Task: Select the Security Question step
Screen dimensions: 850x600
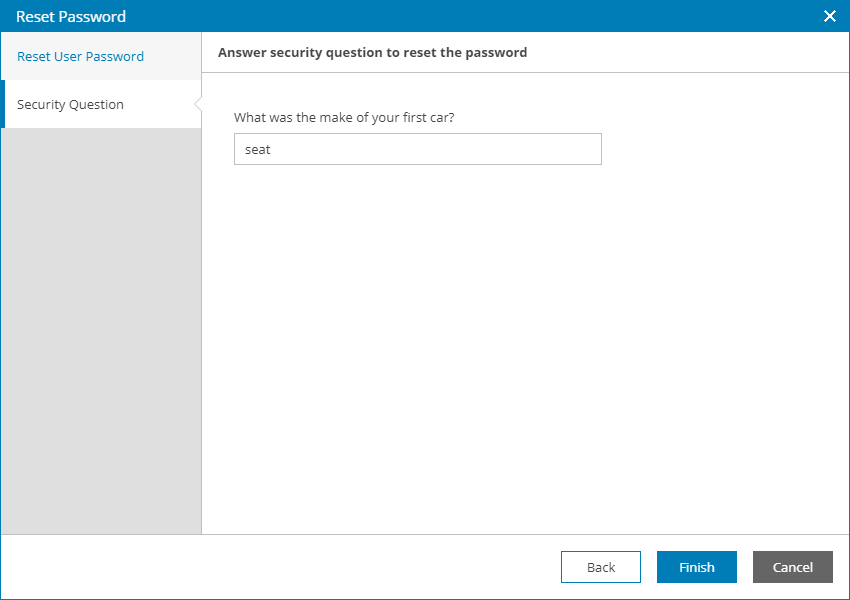Action: [70, 104]
